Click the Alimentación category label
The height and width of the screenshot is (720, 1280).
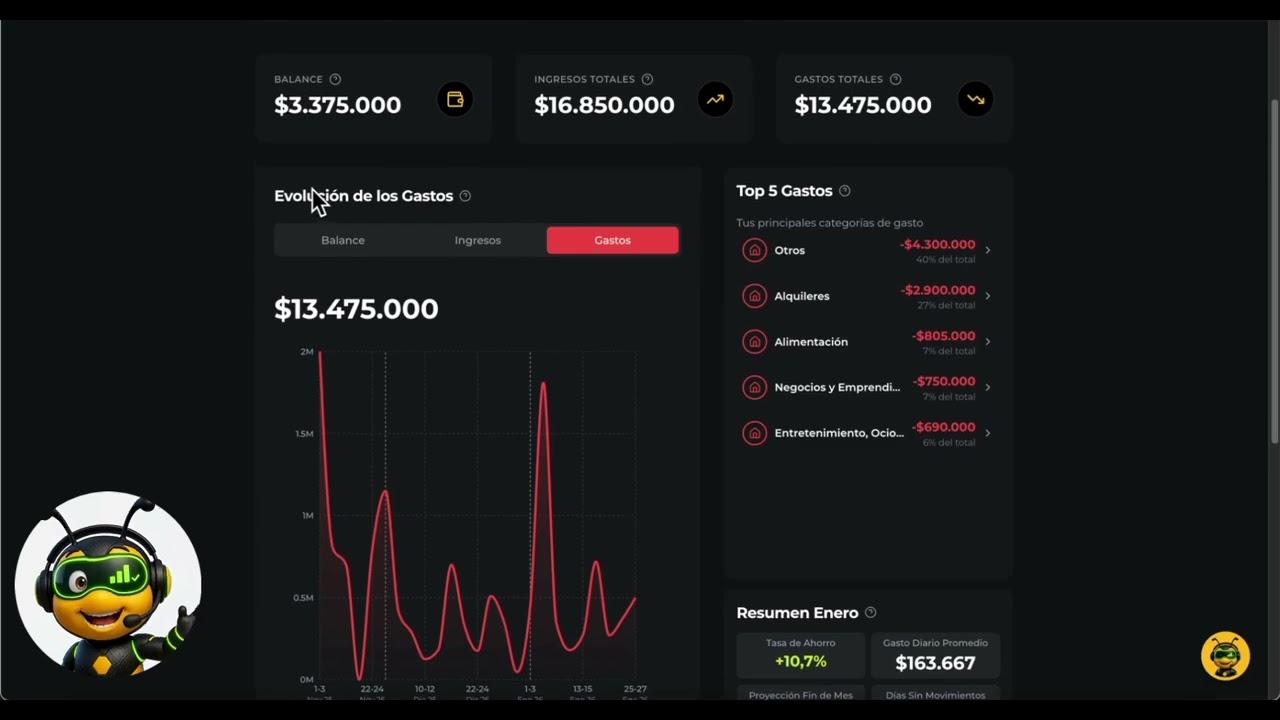tap(811, 342)
